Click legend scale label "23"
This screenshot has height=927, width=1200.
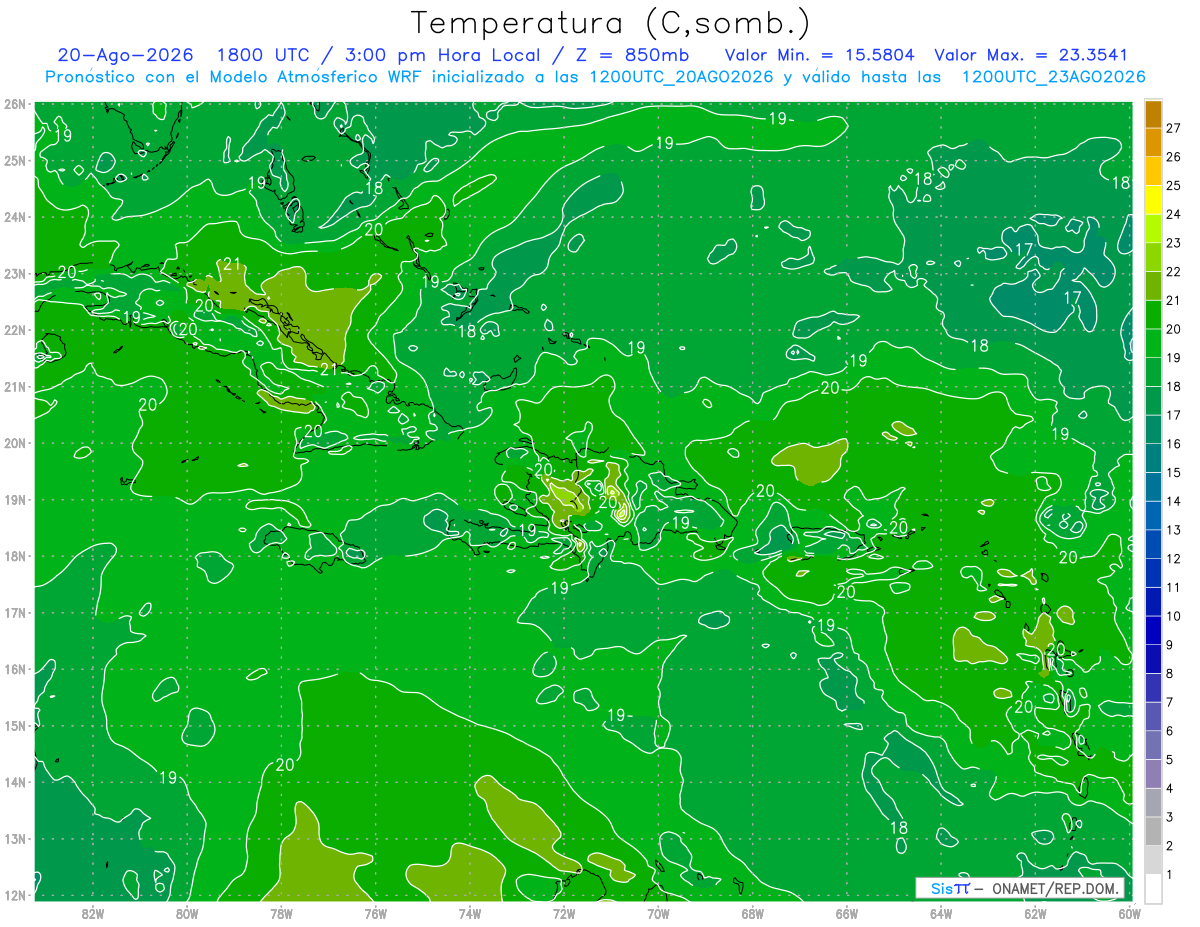[x=1174, y=243]
